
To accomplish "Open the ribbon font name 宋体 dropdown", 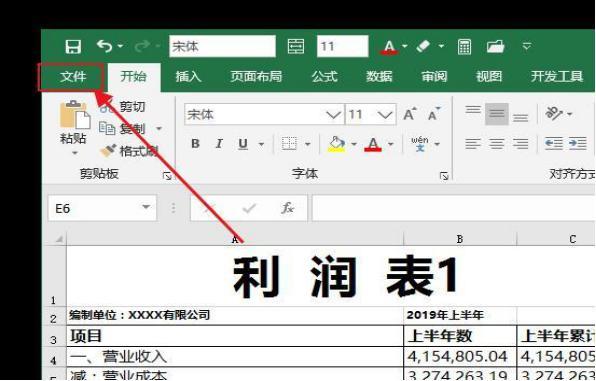I will point(333,114).
